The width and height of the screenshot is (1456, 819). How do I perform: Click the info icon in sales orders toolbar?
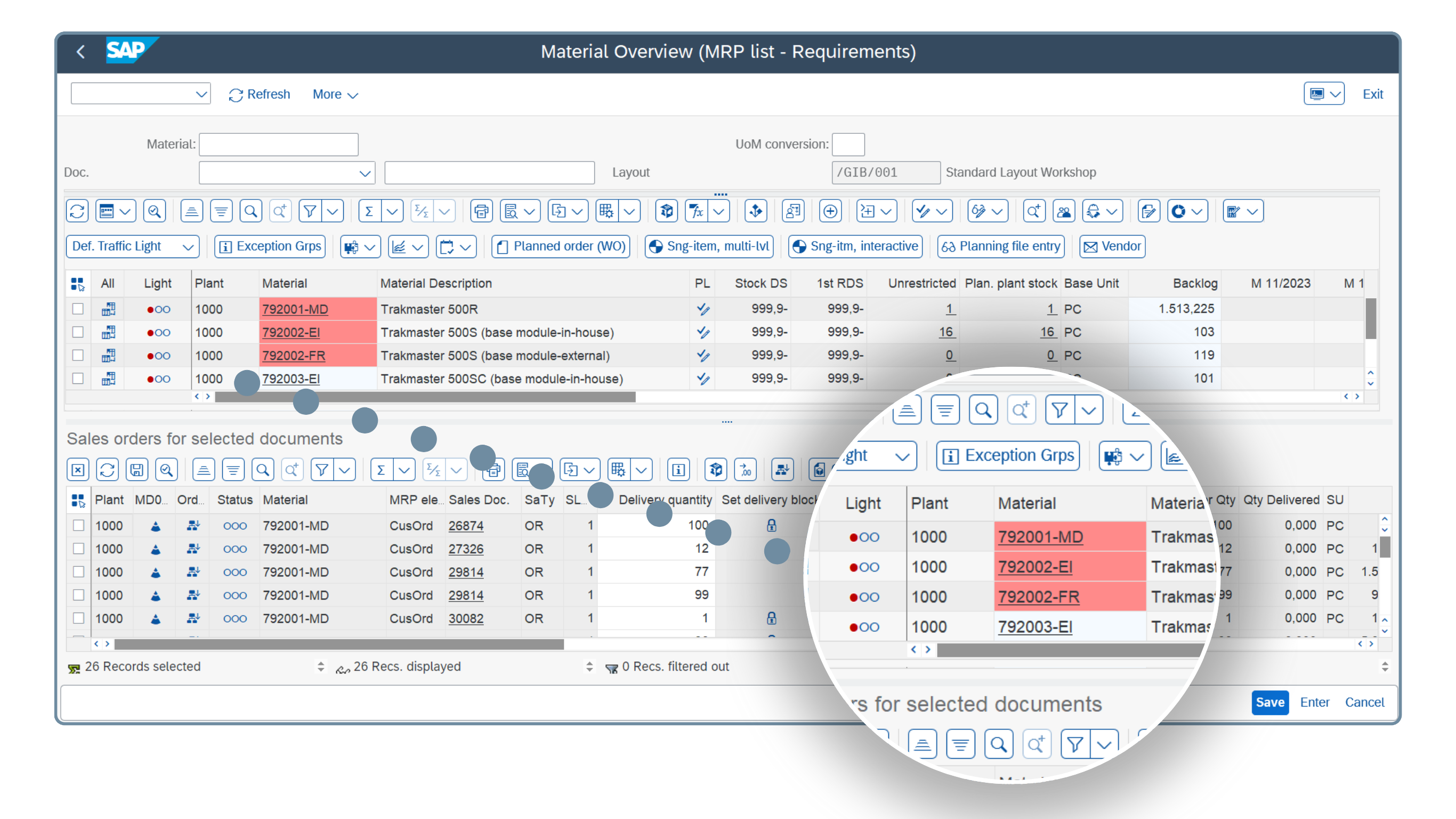[x=678, y=469]
